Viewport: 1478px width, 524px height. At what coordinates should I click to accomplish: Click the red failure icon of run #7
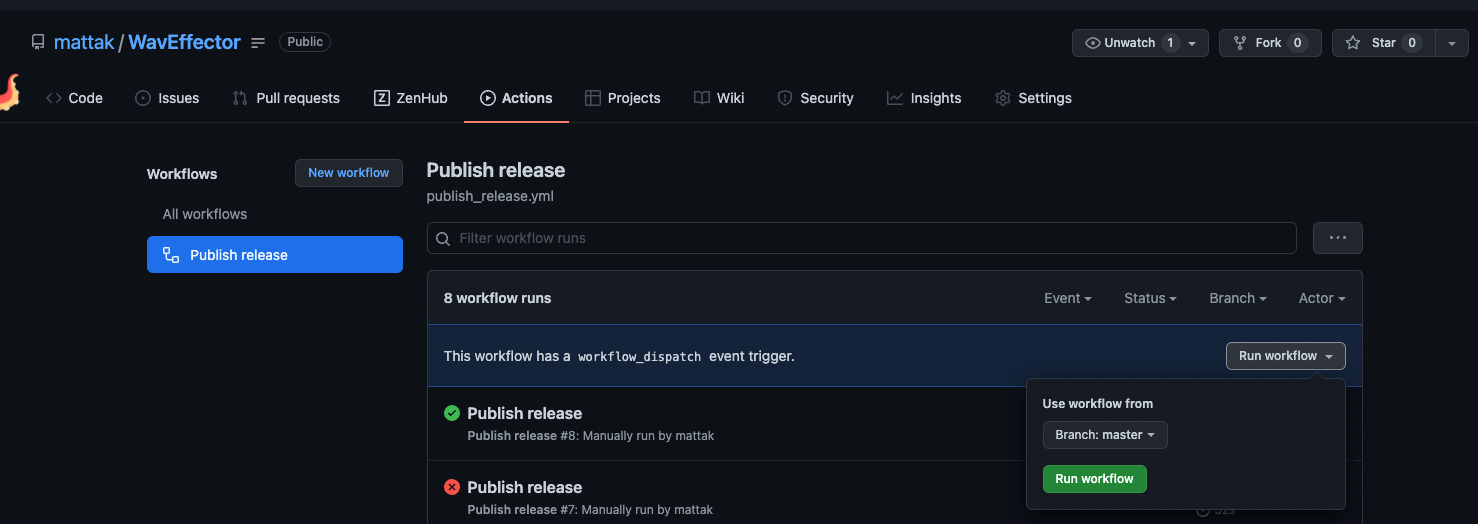click(x=452, y=487)
